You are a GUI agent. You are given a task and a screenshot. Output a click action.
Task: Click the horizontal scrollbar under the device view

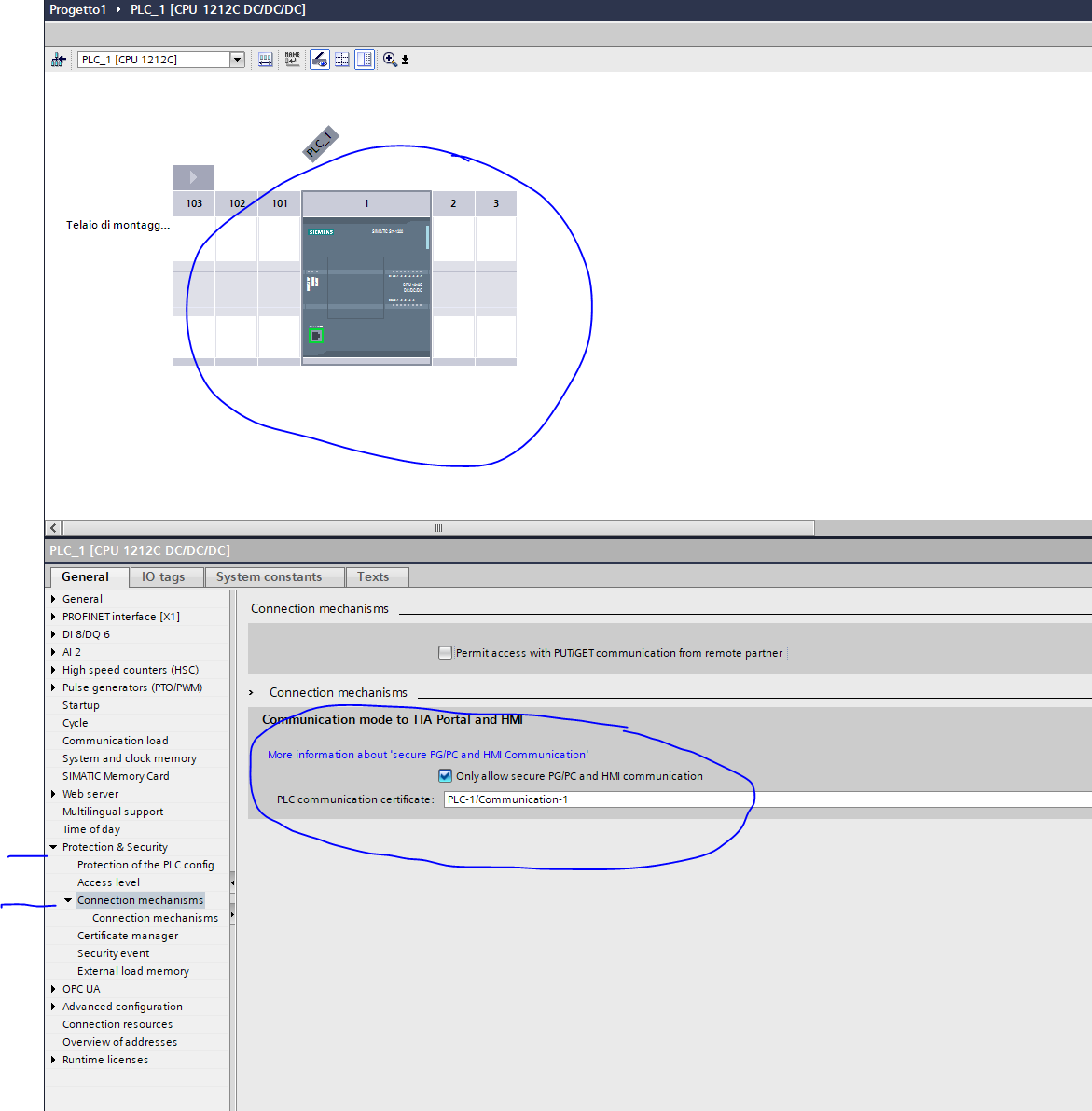pyautogui.click(x=438, y=528)
